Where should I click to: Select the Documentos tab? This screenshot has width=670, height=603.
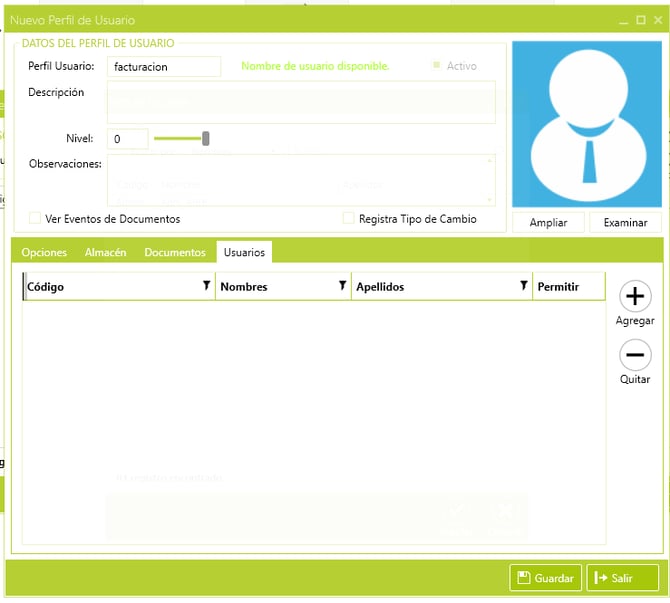pyautogui.click(x=175, y=253)
